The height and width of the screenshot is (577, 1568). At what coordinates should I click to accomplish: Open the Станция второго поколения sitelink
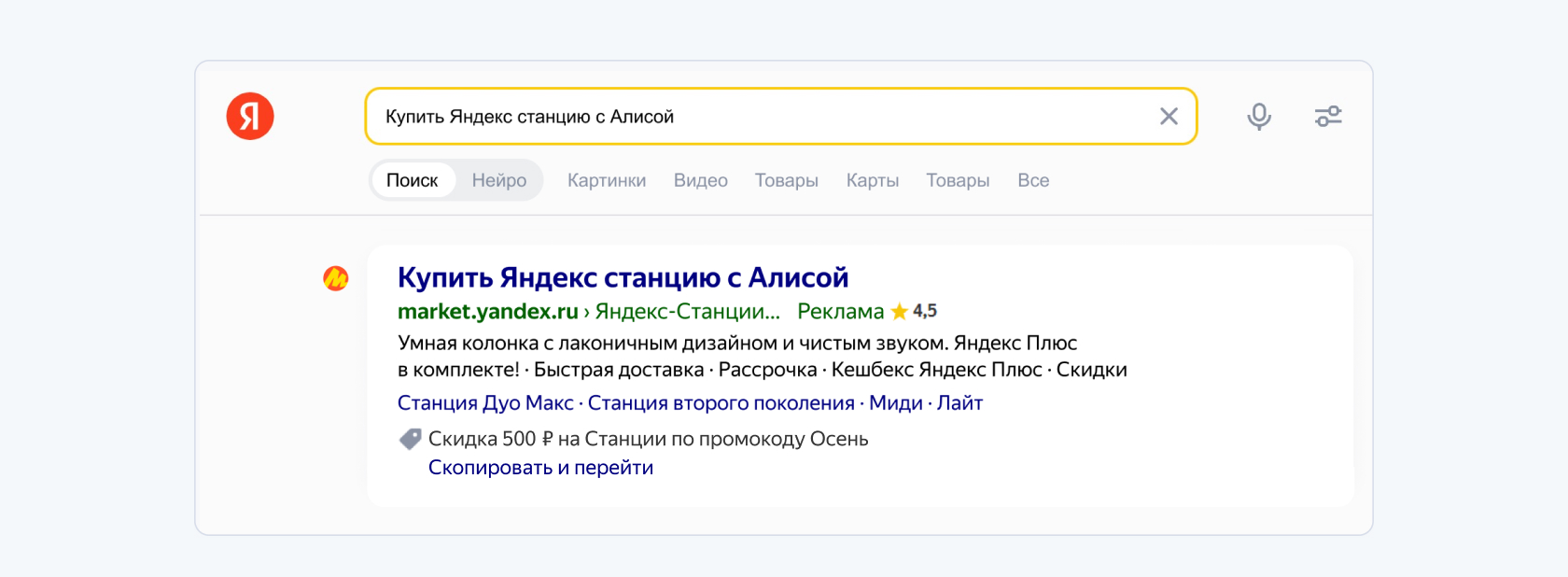click(721, 403)
